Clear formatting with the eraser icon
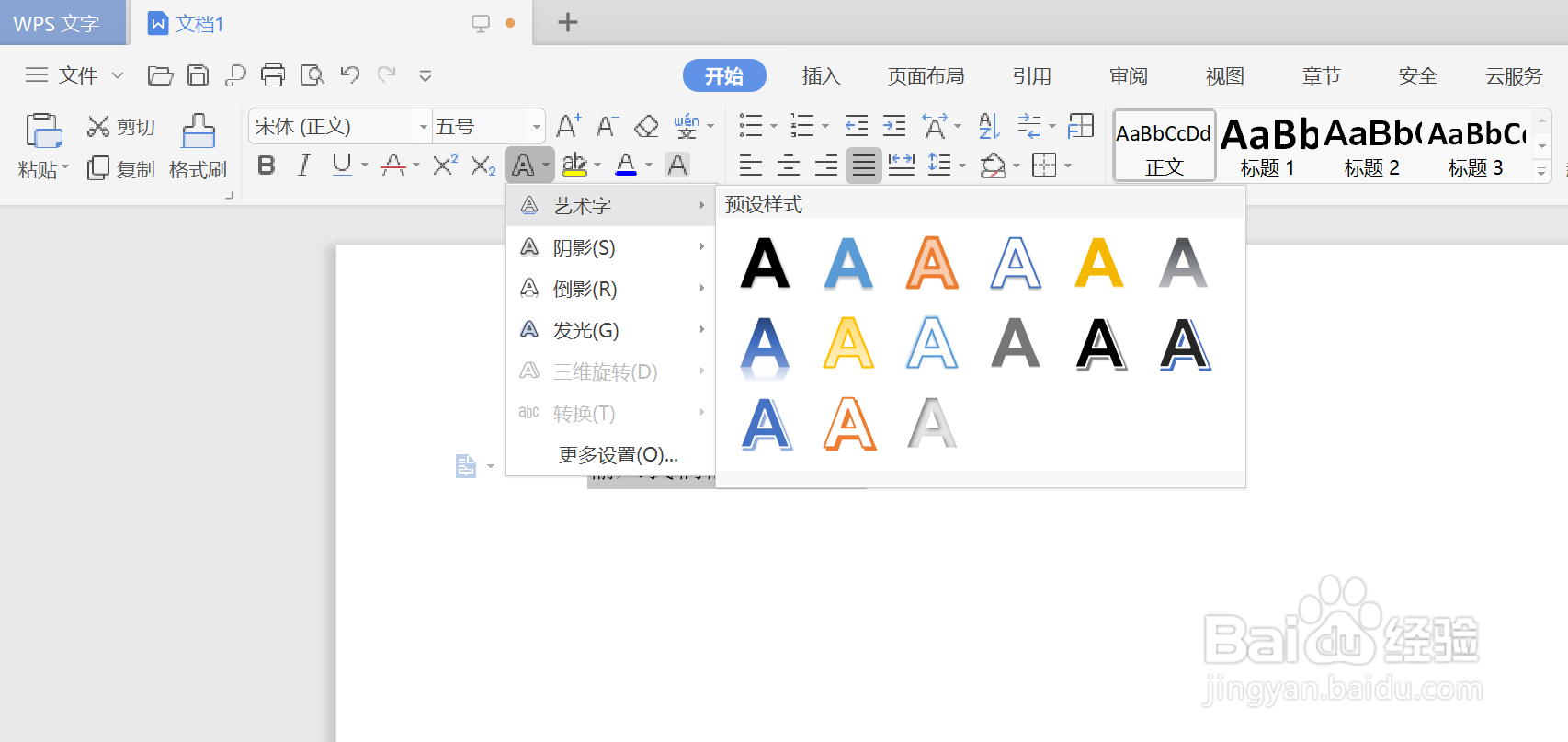 click(x=646, y=126)
